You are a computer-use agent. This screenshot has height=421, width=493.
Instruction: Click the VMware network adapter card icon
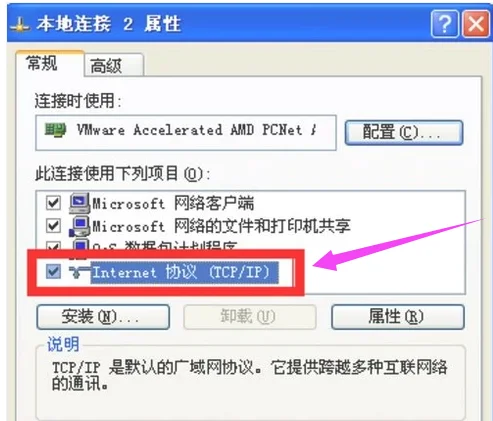(x=55, y=130)
